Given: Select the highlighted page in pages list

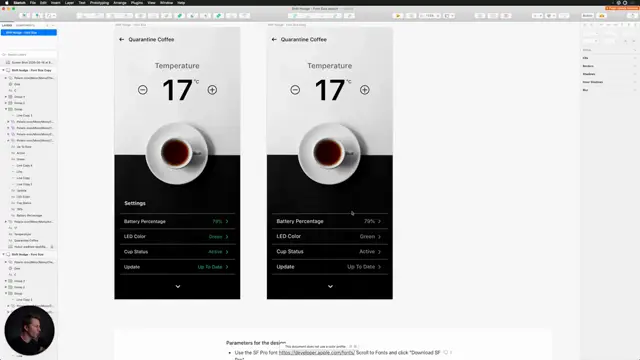Looking at the screenshot, I should [x=29, y=33].
